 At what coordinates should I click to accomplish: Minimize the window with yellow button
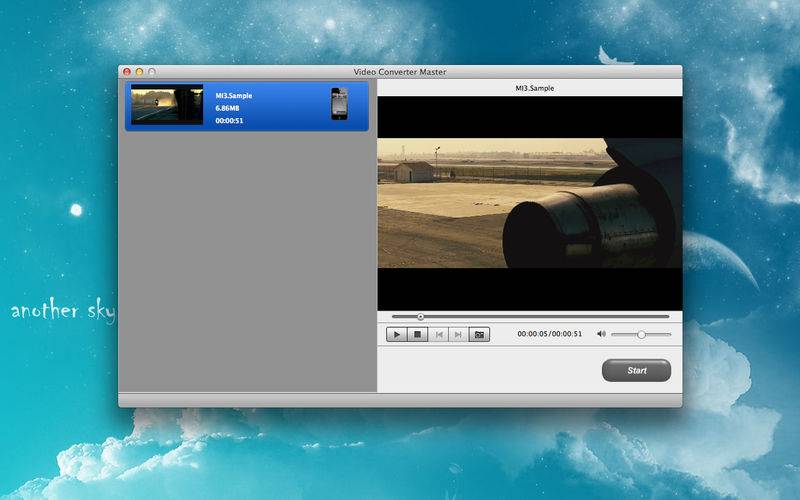pos(139,72)
